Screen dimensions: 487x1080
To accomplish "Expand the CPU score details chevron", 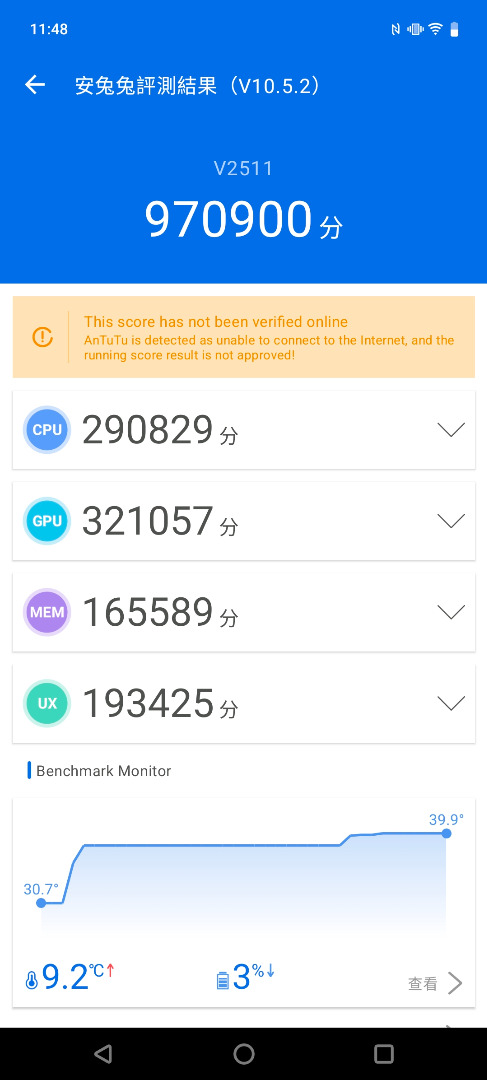I will click(451, 430).
